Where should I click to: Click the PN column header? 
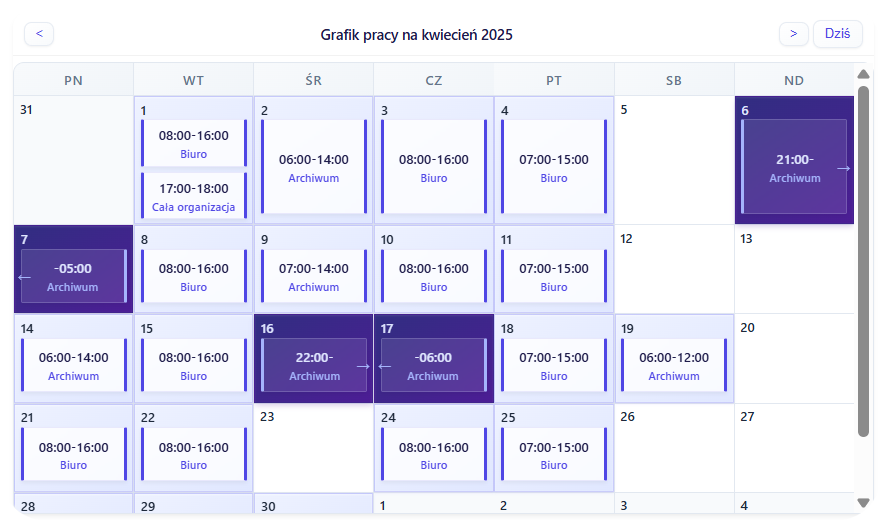click(x=73, y=80)
